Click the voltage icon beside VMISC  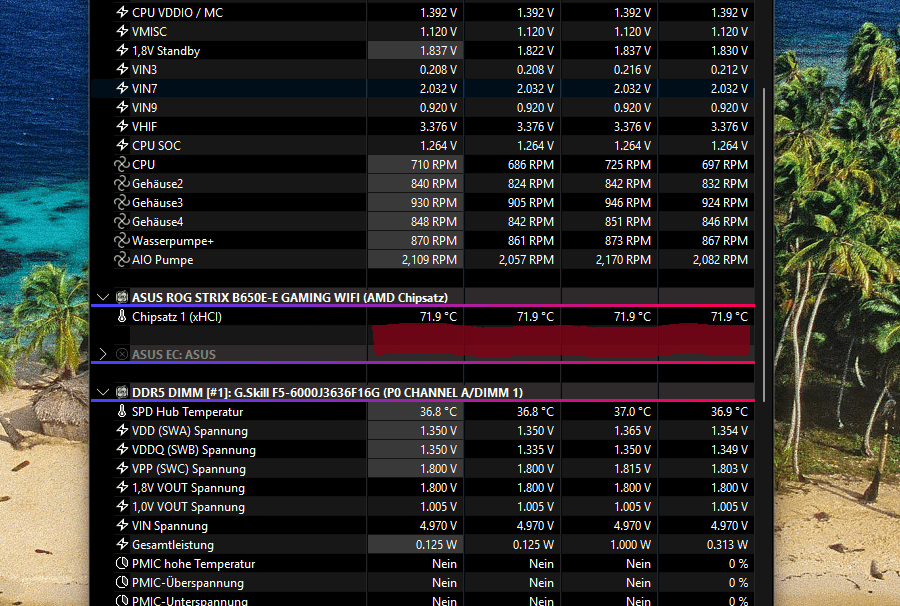click(122, 31)
